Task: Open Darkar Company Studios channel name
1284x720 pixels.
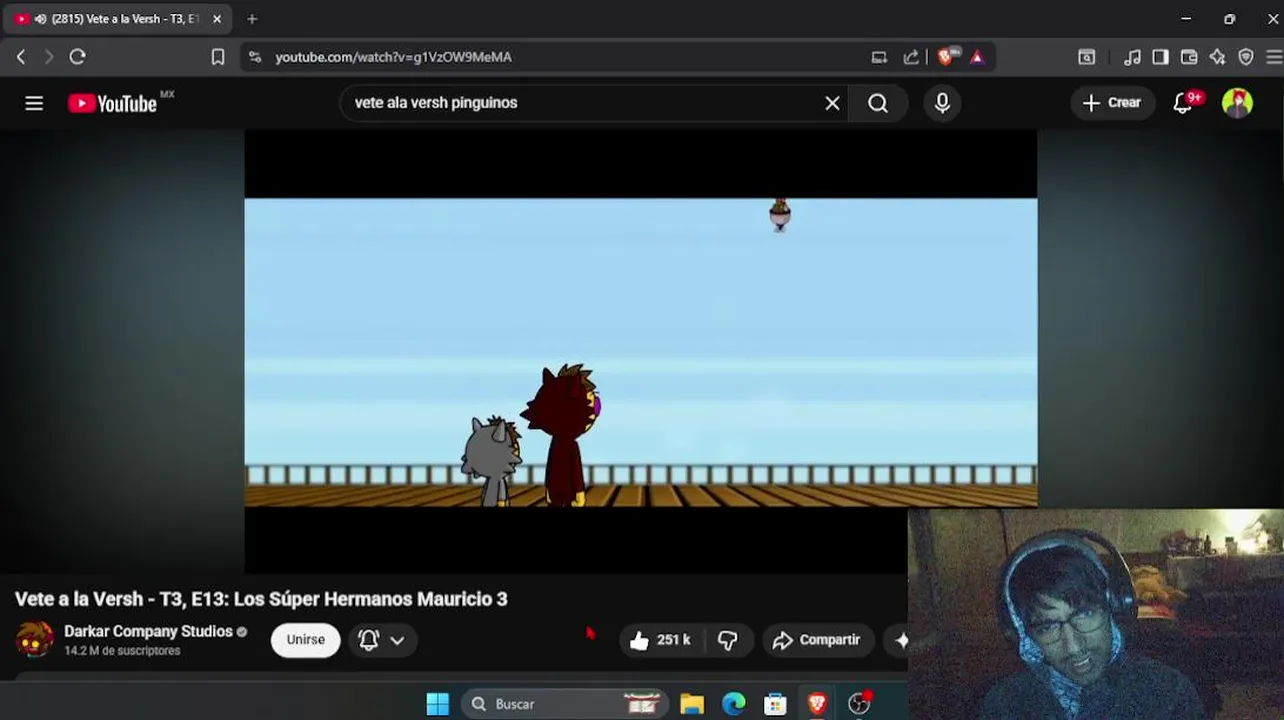Action: 148,631
